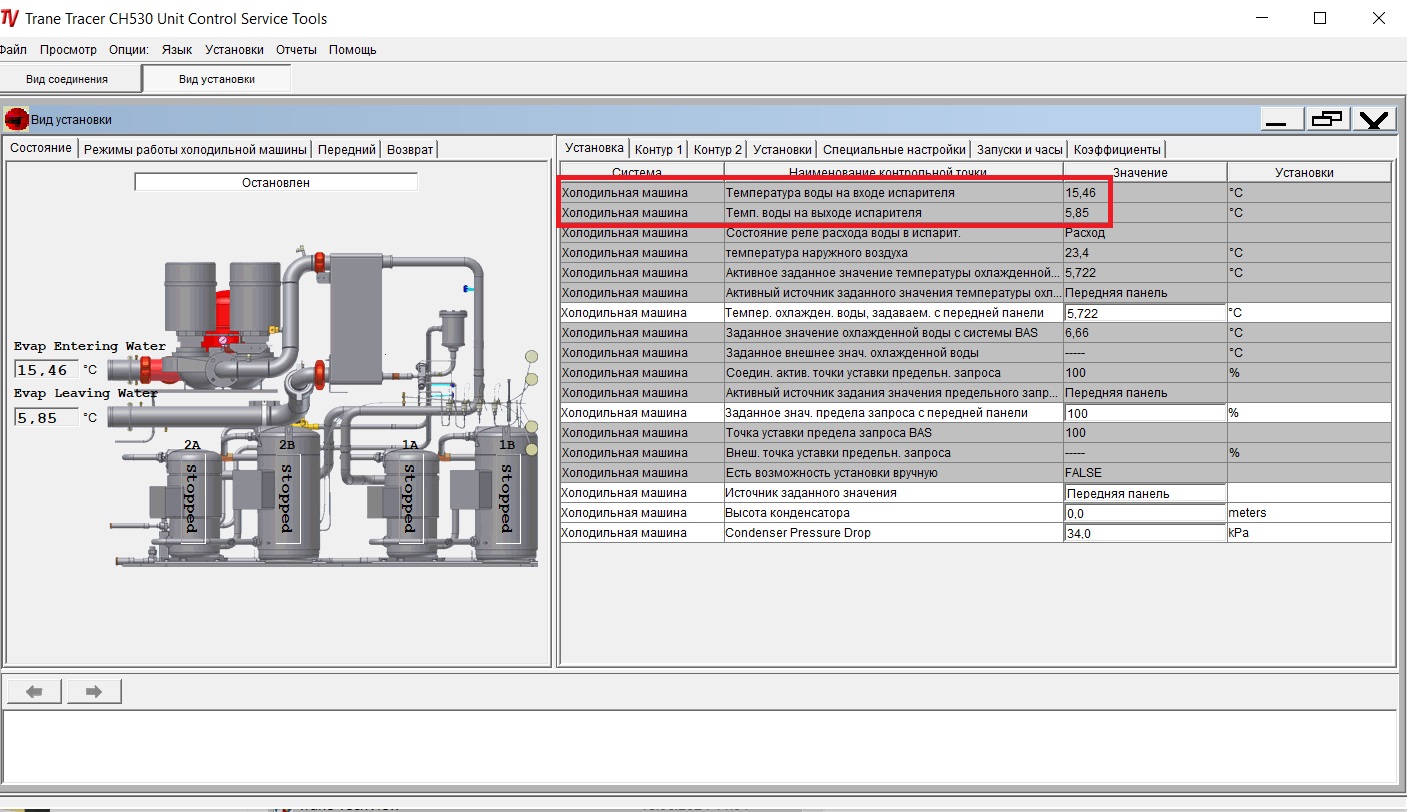Open the Язык menu
This screenshot has height=812, width=1407.
tap(177, 49)
